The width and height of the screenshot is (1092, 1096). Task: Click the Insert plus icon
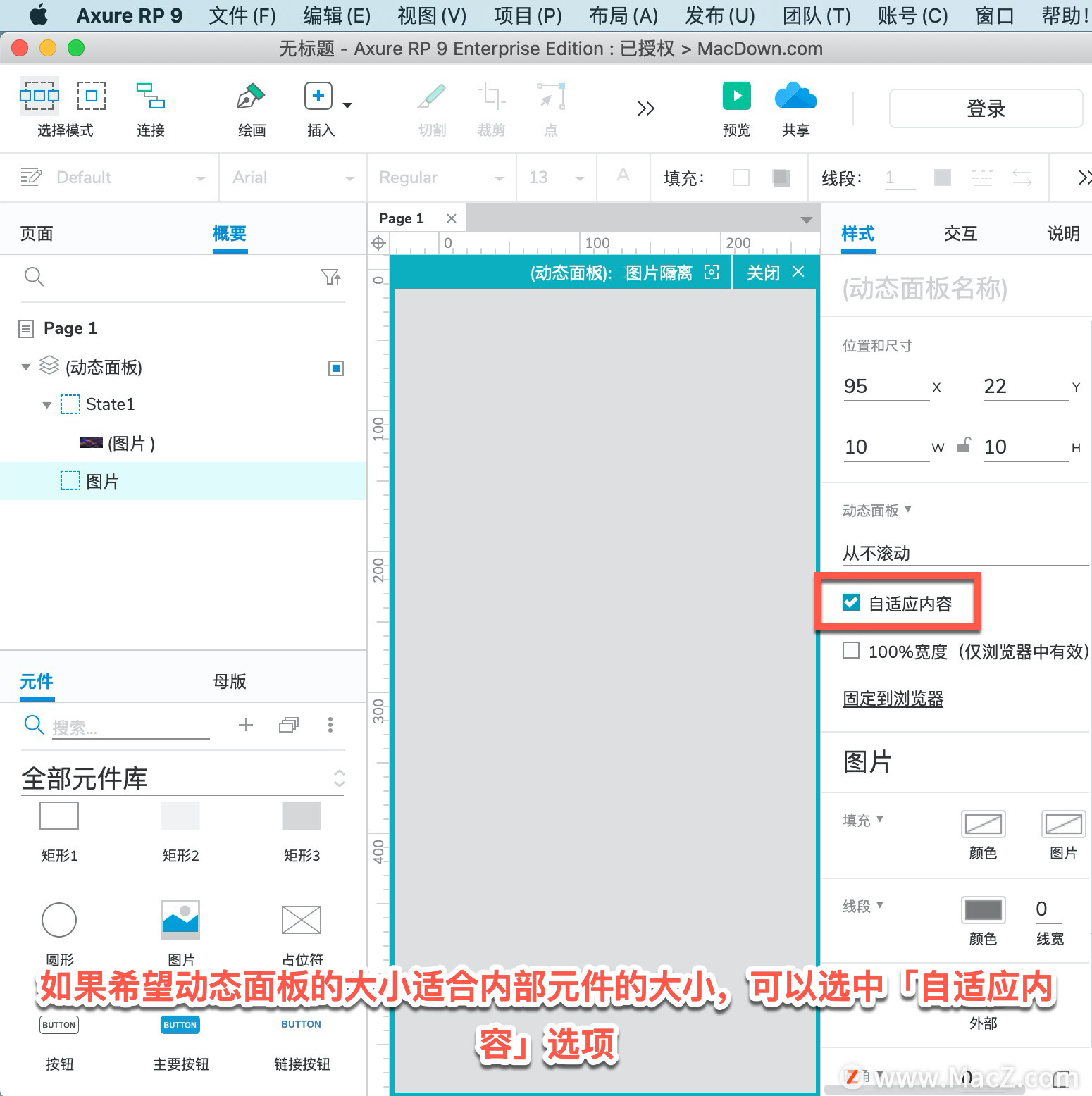tap(318, 96)
